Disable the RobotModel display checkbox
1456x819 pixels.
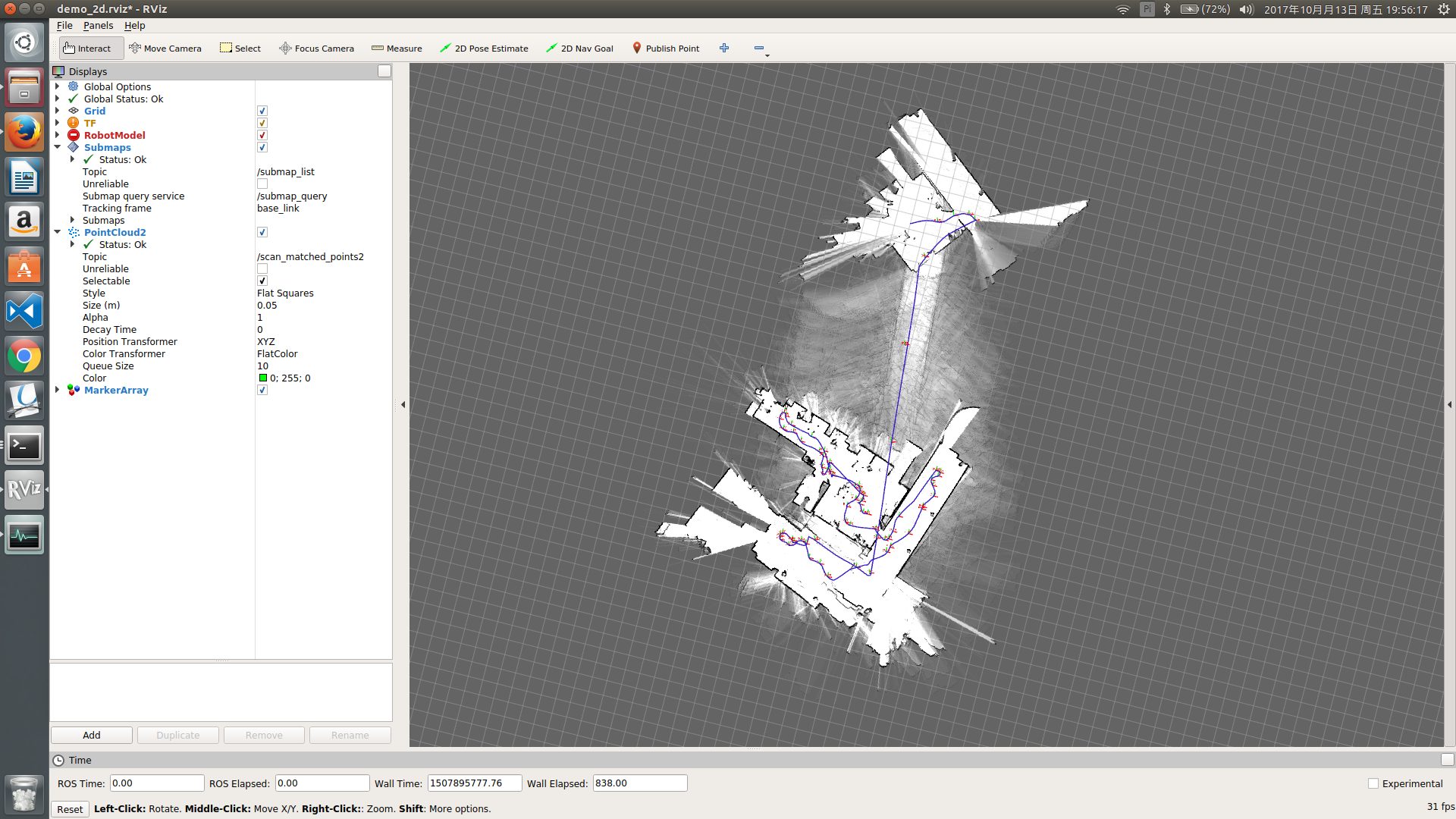(262, 134)
